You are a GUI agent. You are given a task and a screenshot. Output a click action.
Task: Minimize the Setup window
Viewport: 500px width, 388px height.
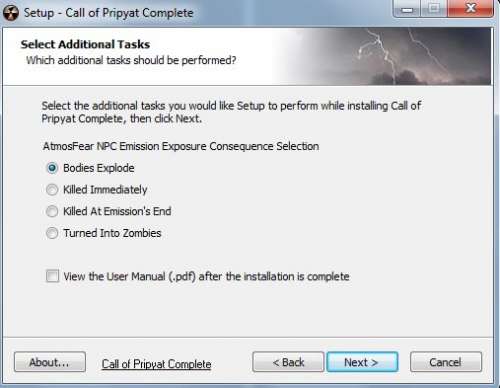coord(407,8)
